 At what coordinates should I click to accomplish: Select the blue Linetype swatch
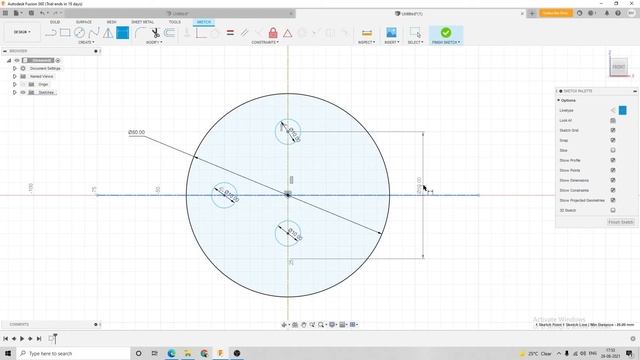click(x=622, y=110)
